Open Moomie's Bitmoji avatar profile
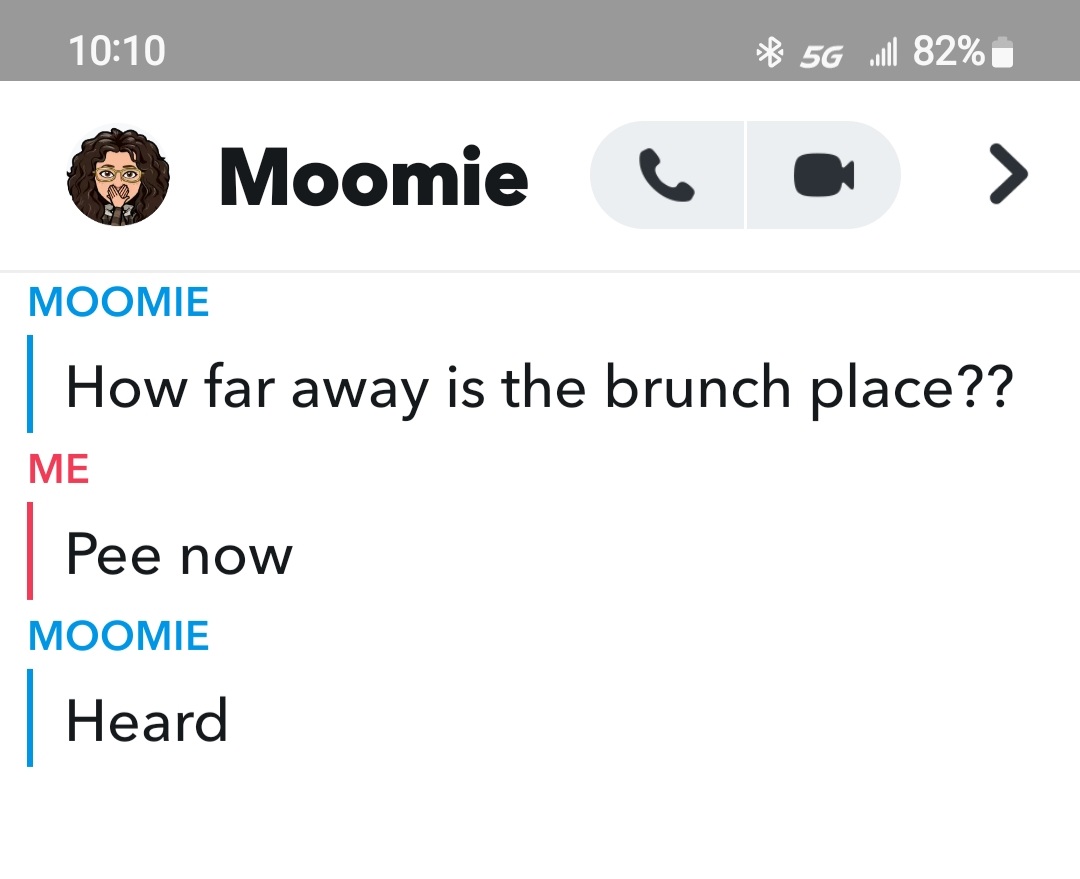This screenshot has height=879, width=1080. 119,176
